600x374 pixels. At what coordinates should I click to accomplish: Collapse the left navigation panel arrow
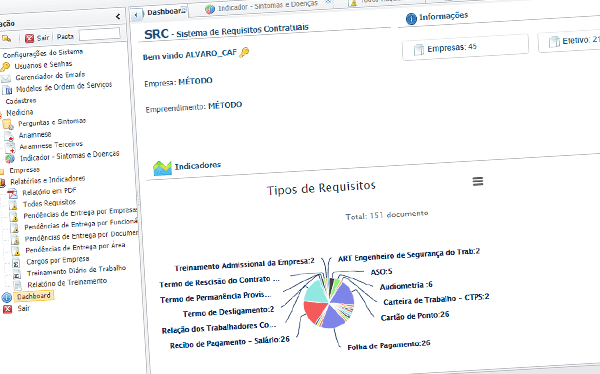118,16
